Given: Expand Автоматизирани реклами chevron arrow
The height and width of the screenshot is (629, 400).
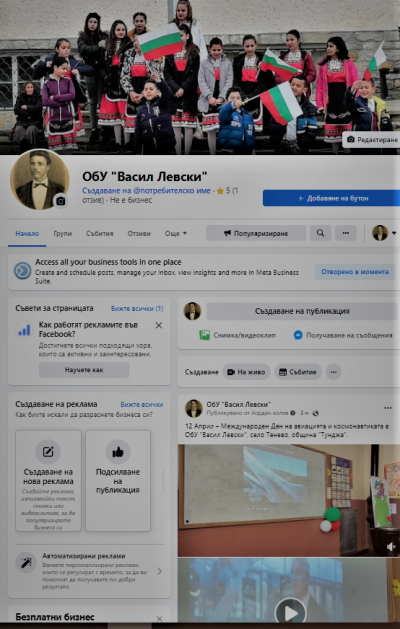Looking at the screenshot, I should click(x=159, y=571).
